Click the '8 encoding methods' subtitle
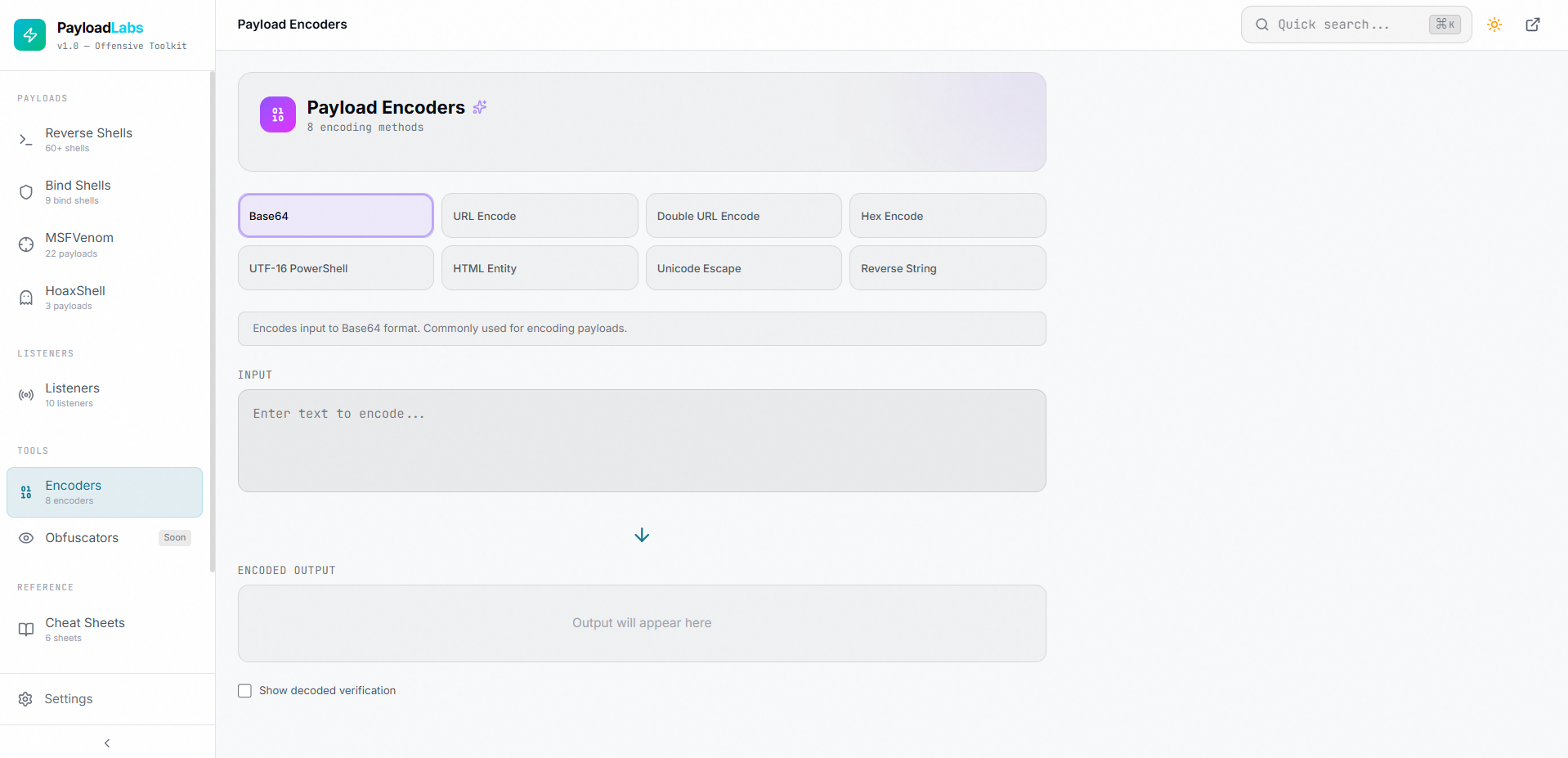 point(365,128)
